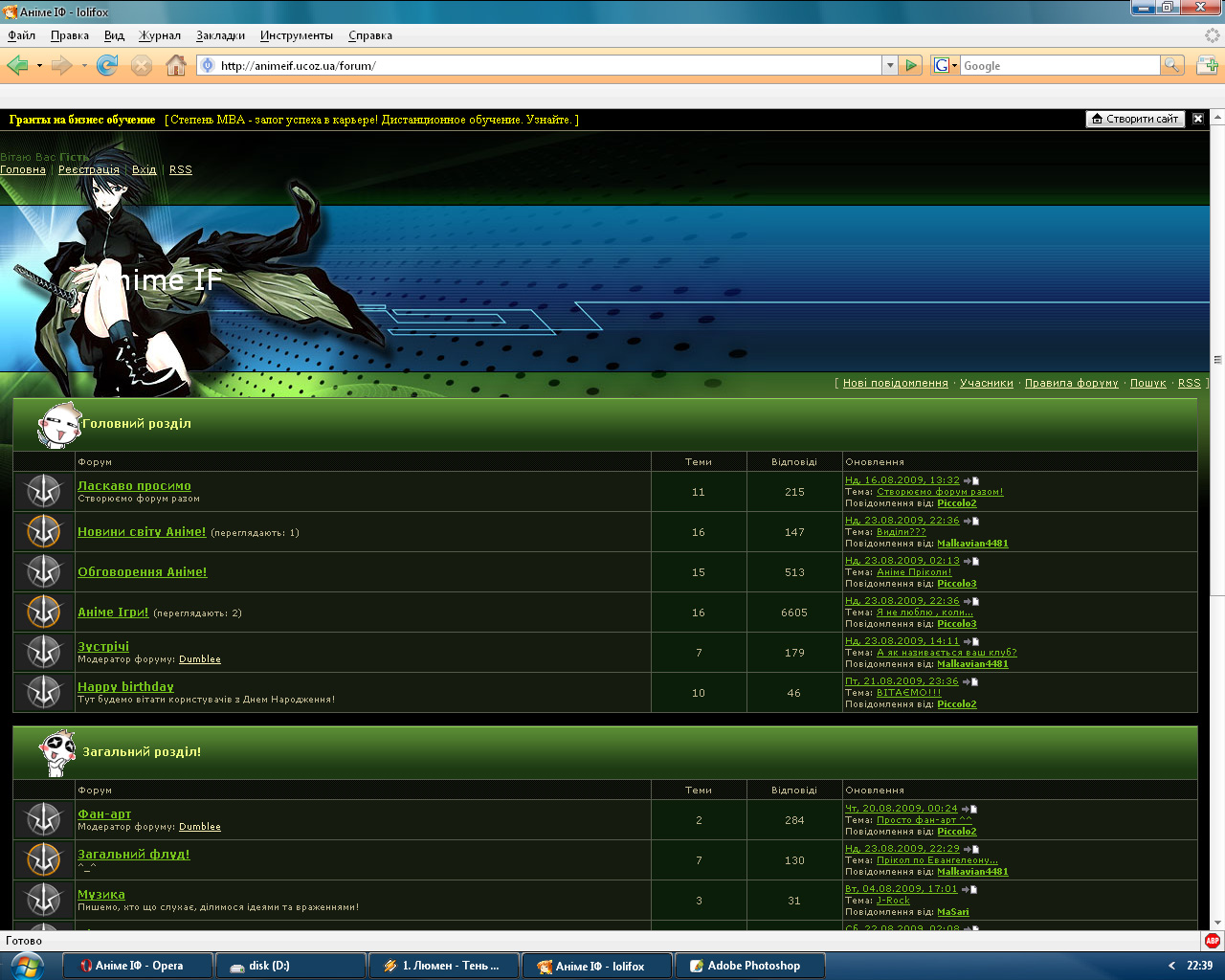Click the Stop loading icon
The height and width of the screenshot is (980, 1225).
(x=142, y=65)
